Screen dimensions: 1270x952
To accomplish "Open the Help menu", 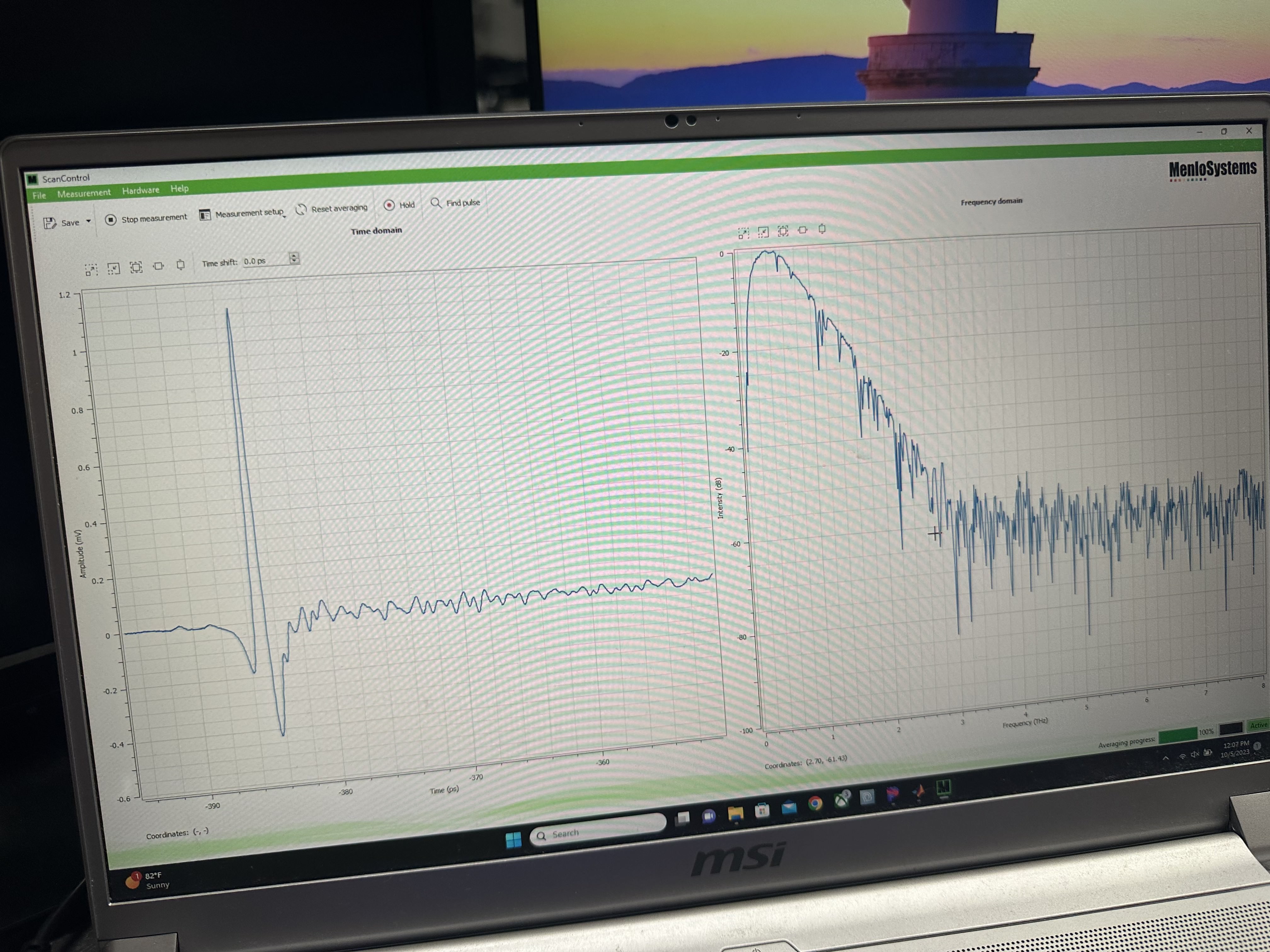I will coord(179,188).
